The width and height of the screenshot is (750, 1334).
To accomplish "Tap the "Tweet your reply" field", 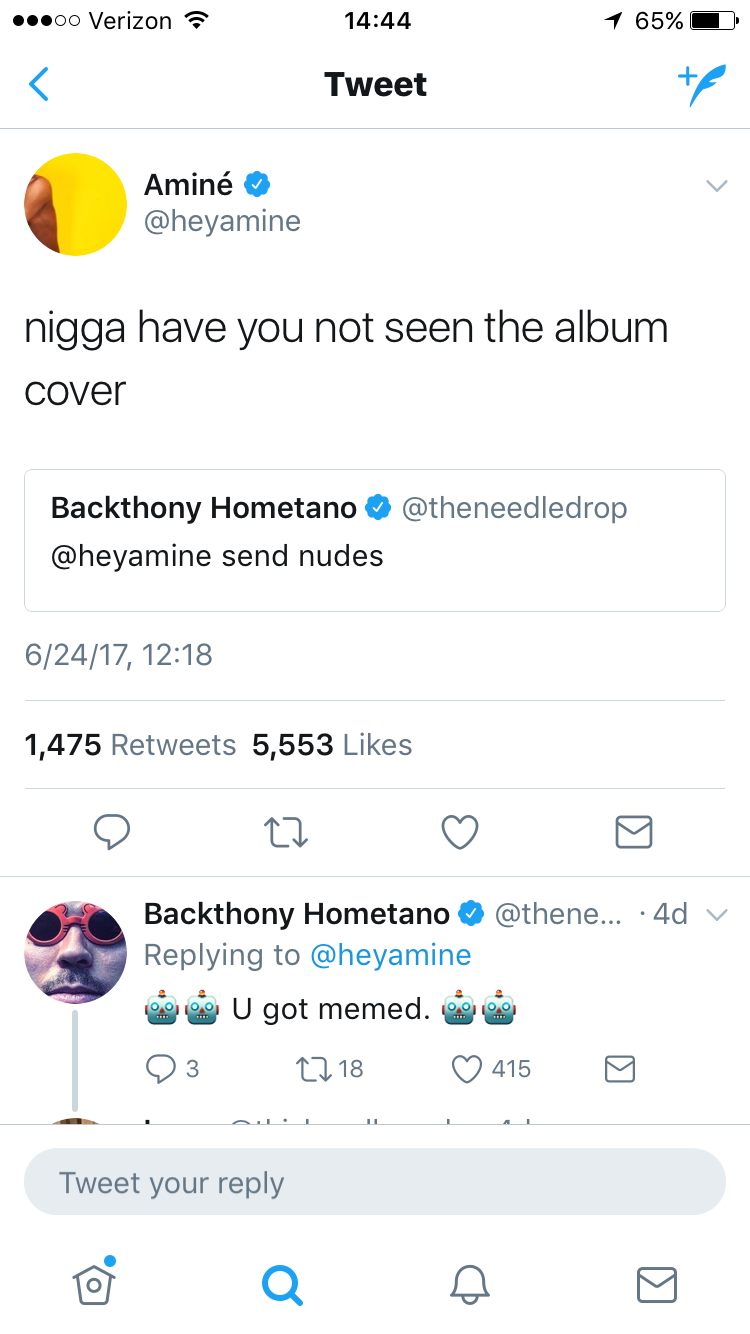I will tap(374, 1182).
